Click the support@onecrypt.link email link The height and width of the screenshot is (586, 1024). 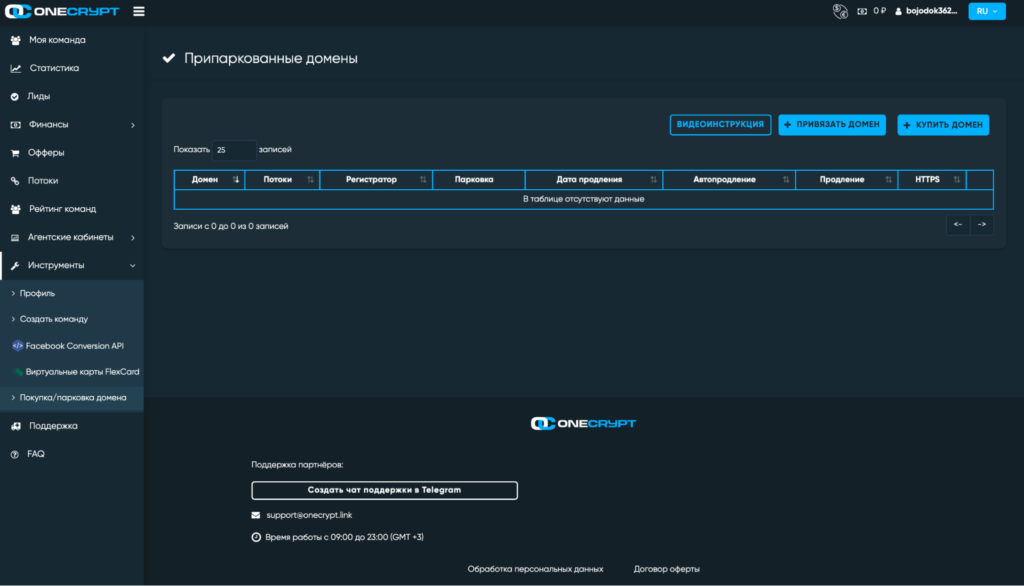coord(309,515)
